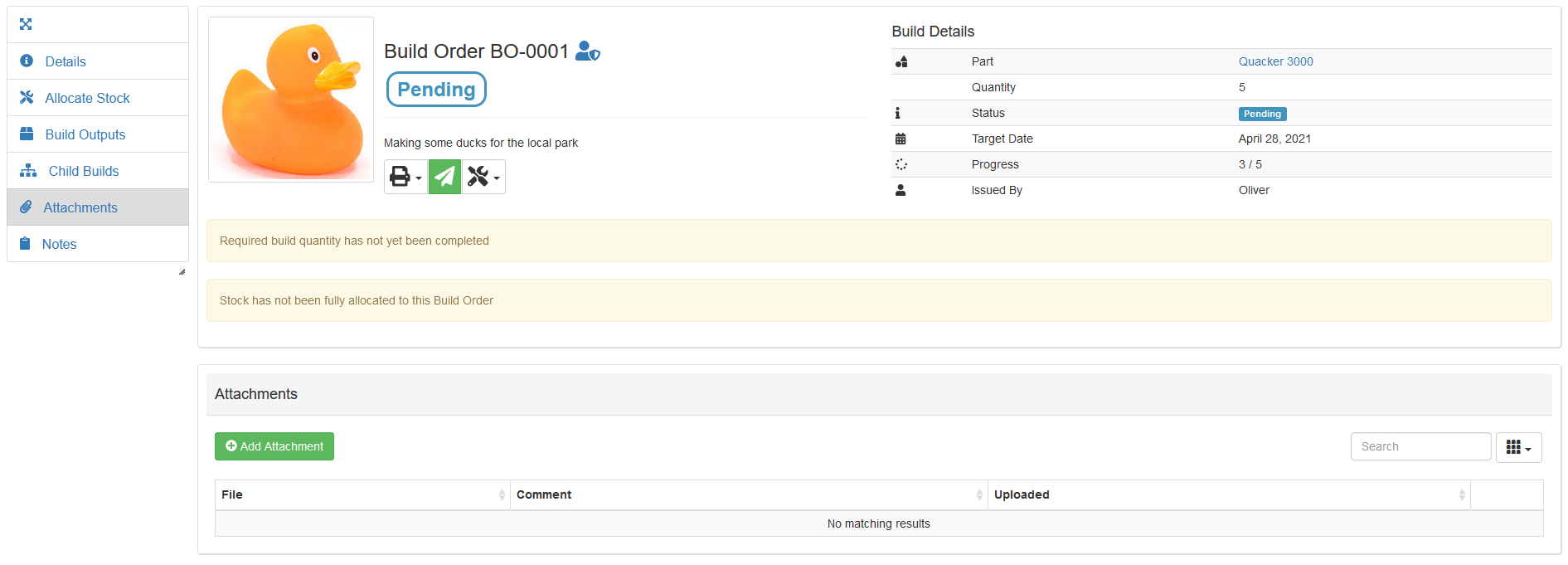Click the attachments Search field

pyautogui.click(x=1420, y=446)
